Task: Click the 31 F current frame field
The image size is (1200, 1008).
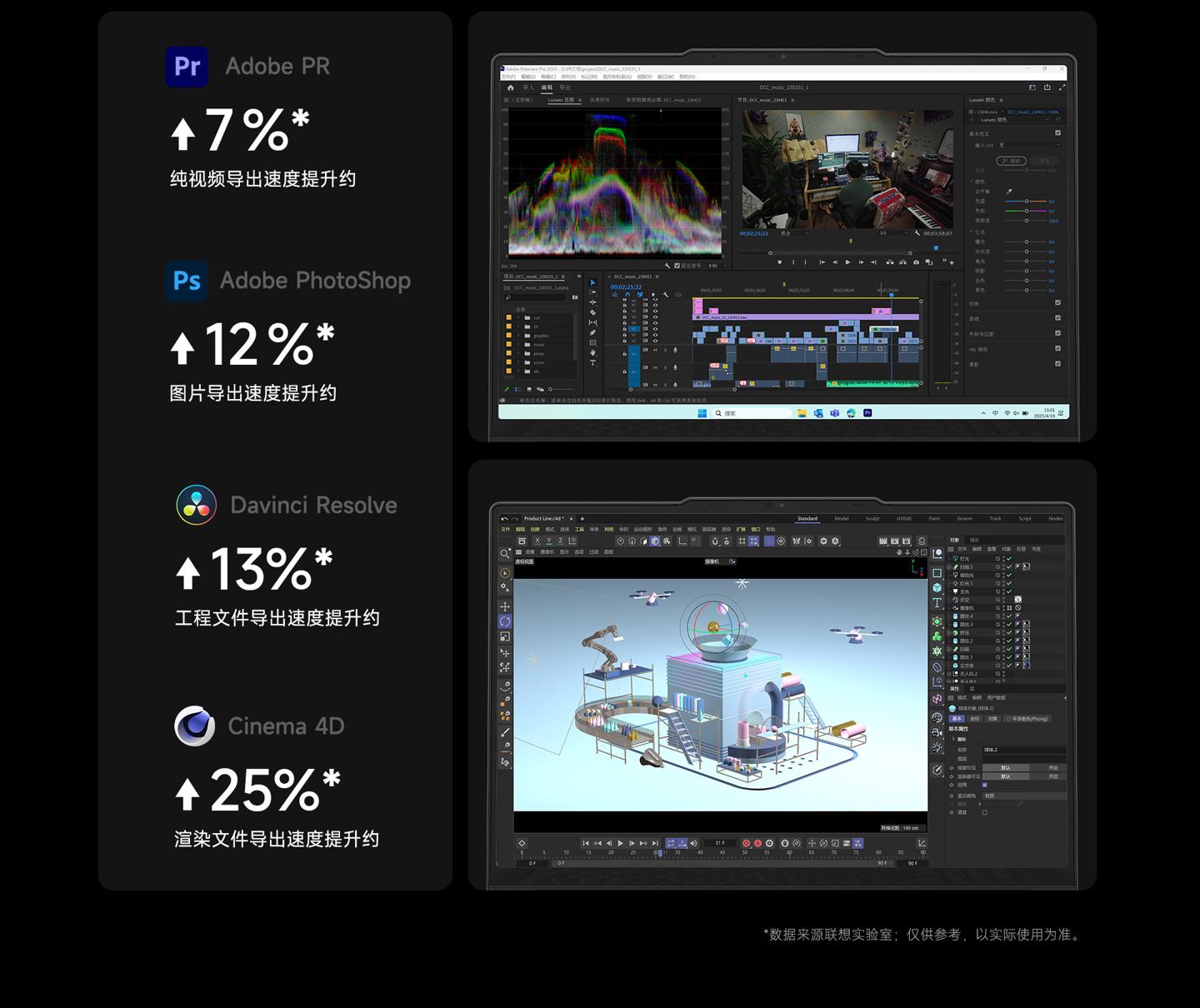Action: [x=720, y=843]
